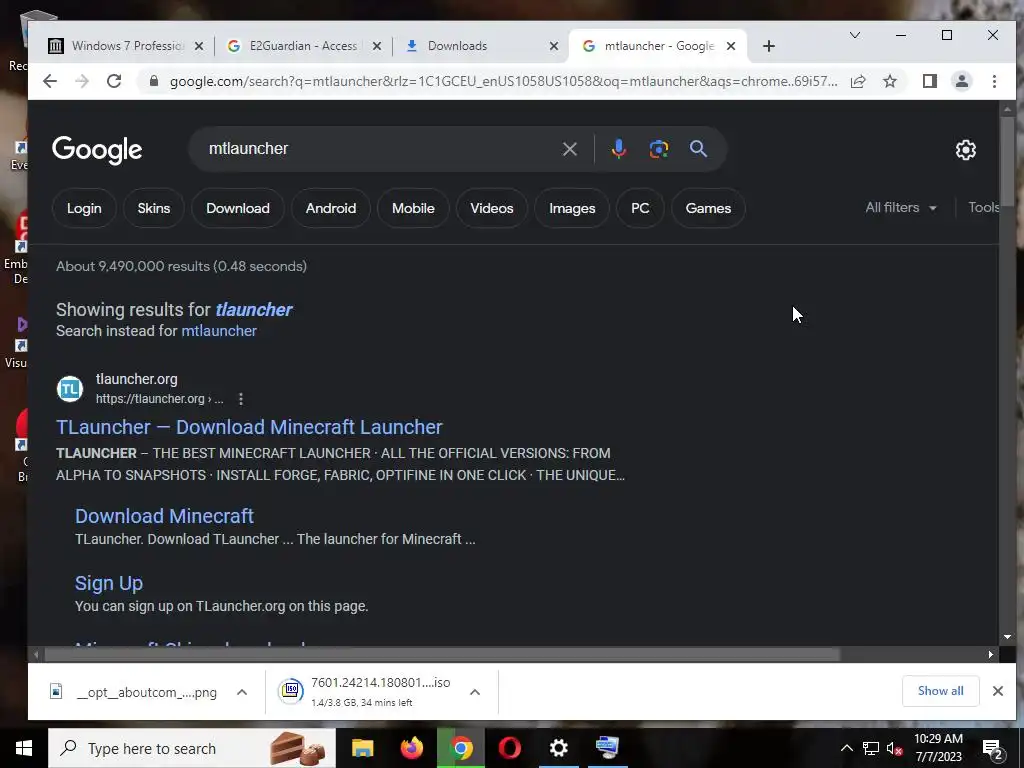Open the Tools option
Image resolution: width=1024 pixels, height=768 pixels.
(x=984, y=208)
